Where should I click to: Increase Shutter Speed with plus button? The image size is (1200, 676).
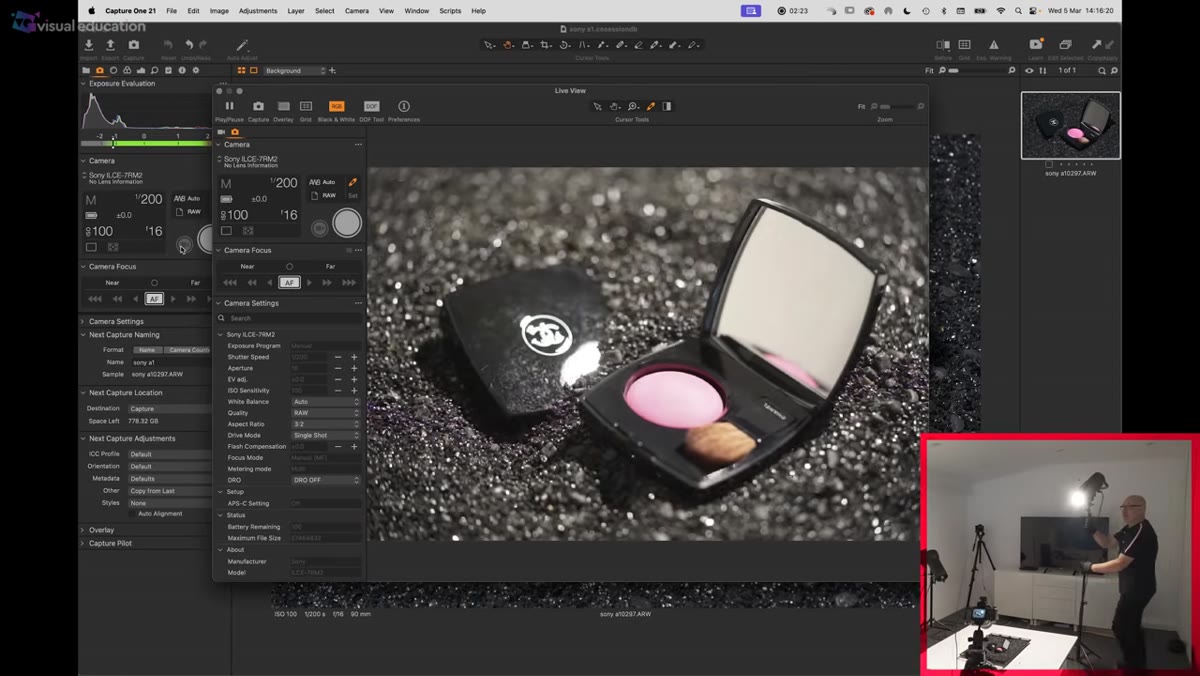point(354,357)
